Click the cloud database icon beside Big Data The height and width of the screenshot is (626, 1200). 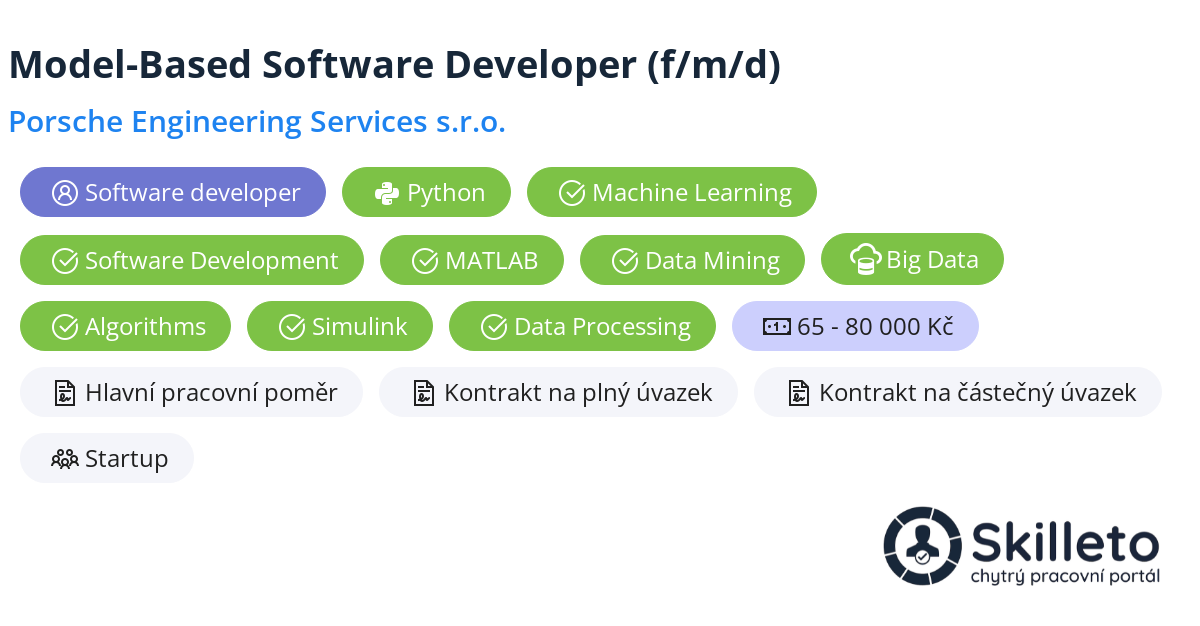866,260
